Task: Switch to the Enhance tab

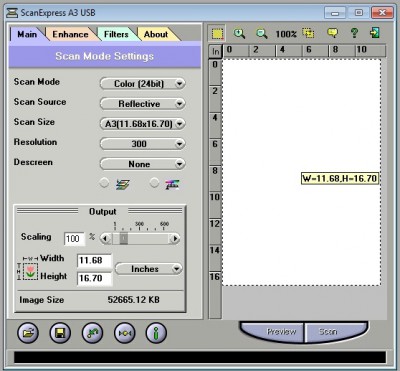Action: (x=70, y=34)
